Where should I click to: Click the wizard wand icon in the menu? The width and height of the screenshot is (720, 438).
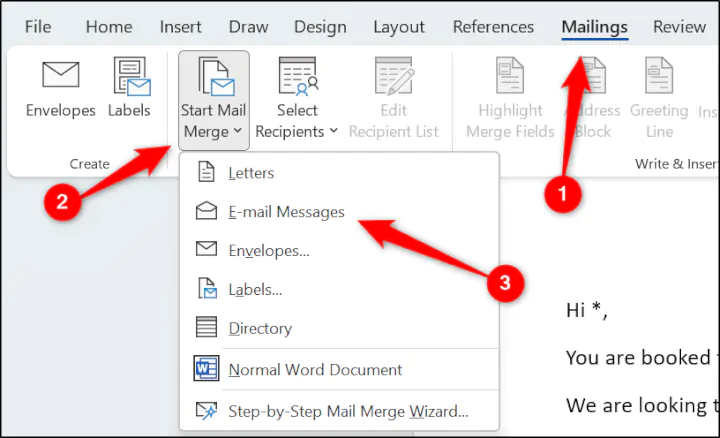pyautogui.click(x=206, y=410)
